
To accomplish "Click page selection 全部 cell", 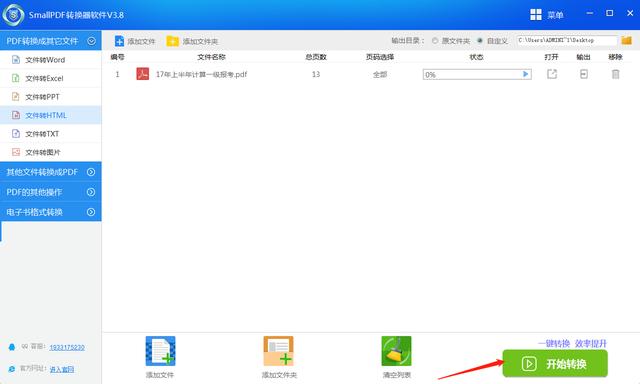I will point(380,74).
